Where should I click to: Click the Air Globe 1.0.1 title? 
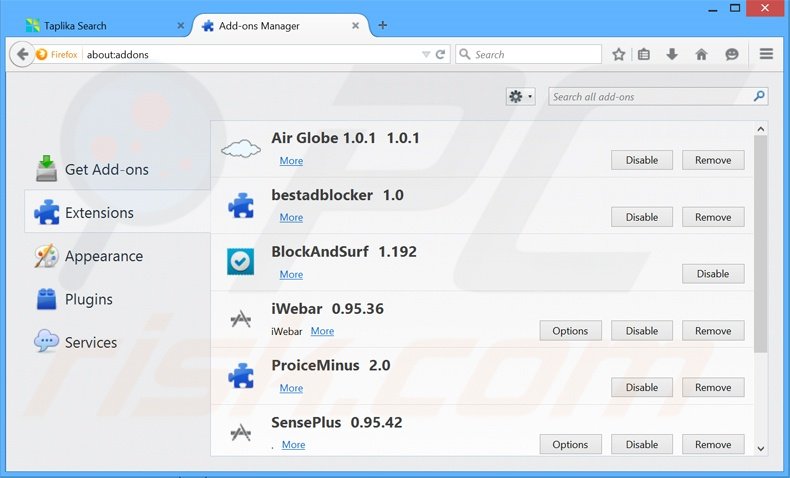345,138
